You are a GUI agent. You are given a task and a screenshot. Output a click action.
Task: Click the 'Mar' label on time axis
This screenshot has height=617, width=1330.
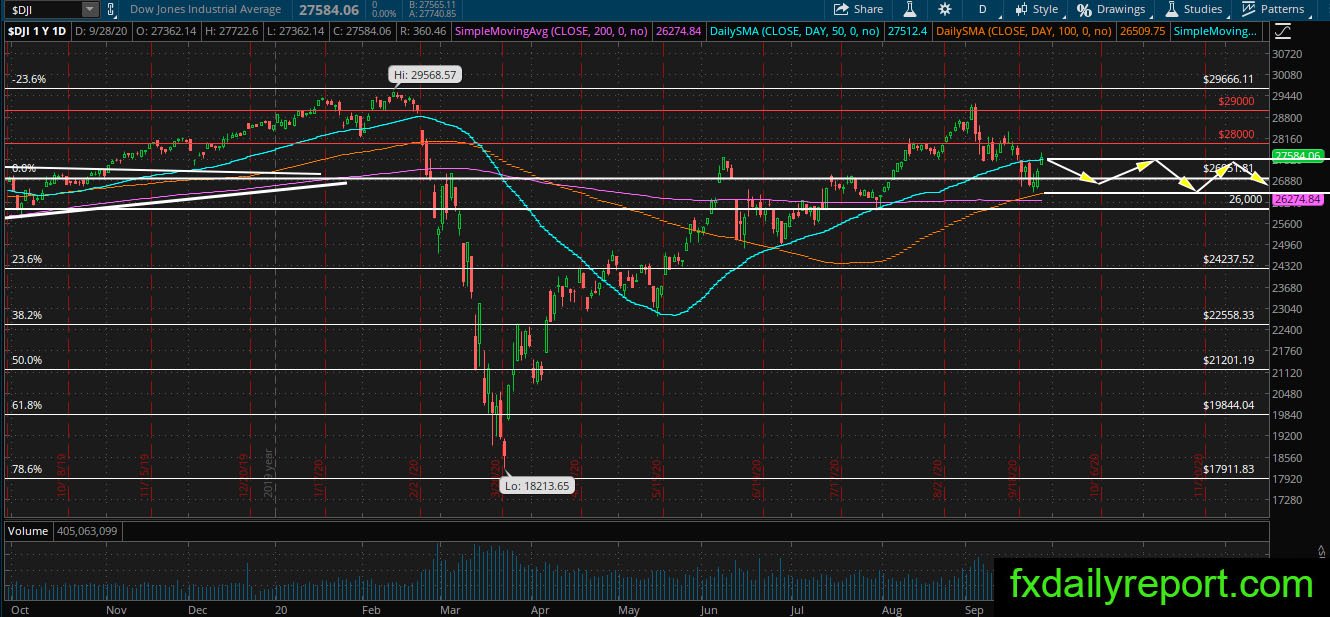[x=451, y=609]
